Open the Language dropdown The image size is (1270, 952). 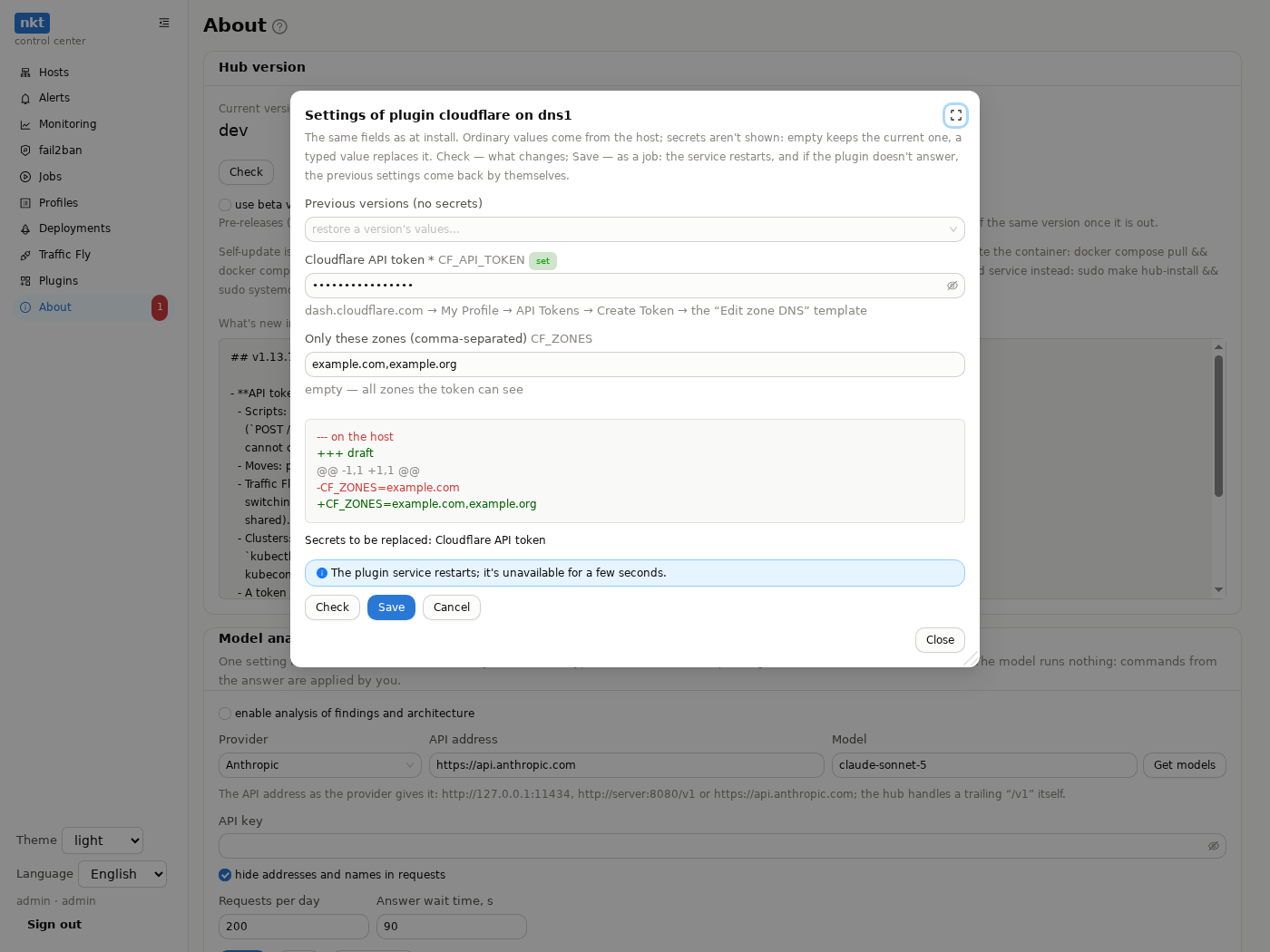click(x=122, y=874)
